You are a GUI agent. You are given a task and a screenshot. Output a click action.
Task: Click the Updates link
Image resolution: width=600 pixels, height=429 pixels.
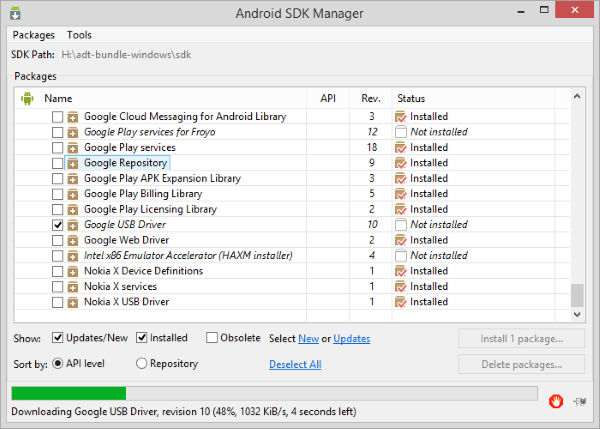pyautogui.click(x=352, y=339)
